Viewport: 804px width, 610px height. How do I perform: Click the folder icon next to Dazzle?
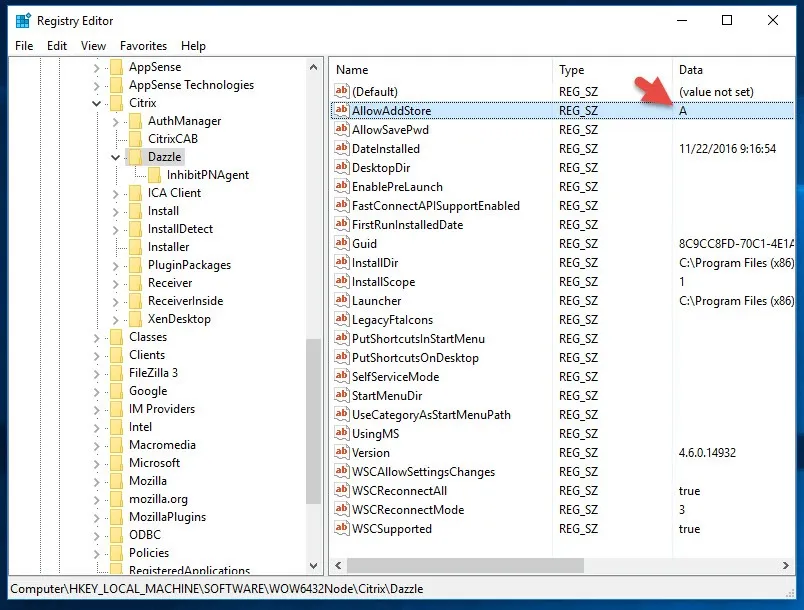pos(136,157)
